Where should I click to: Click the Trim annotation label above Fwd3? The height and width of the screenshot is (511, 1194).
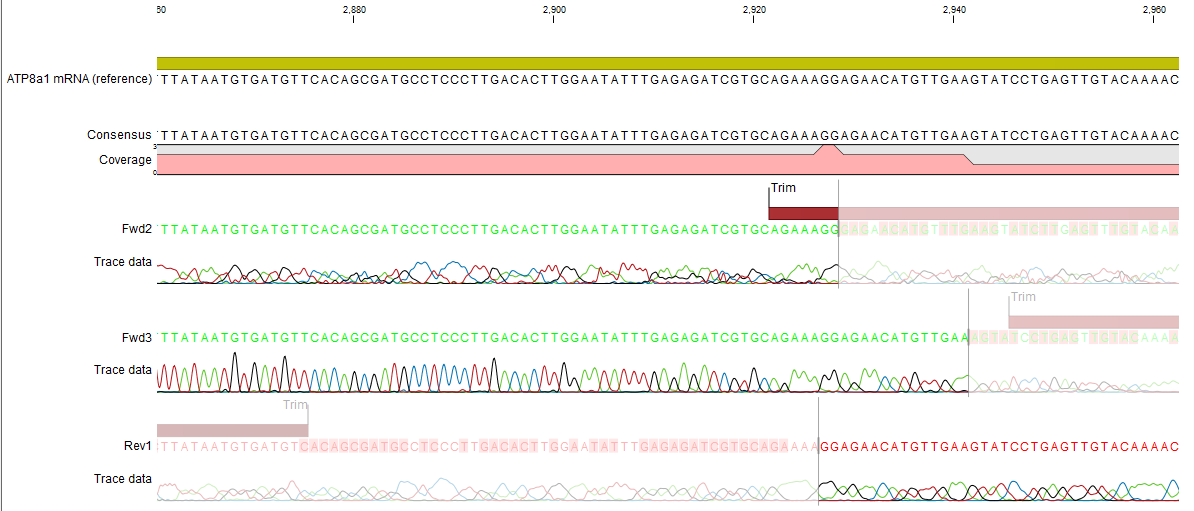[1023, 297]
